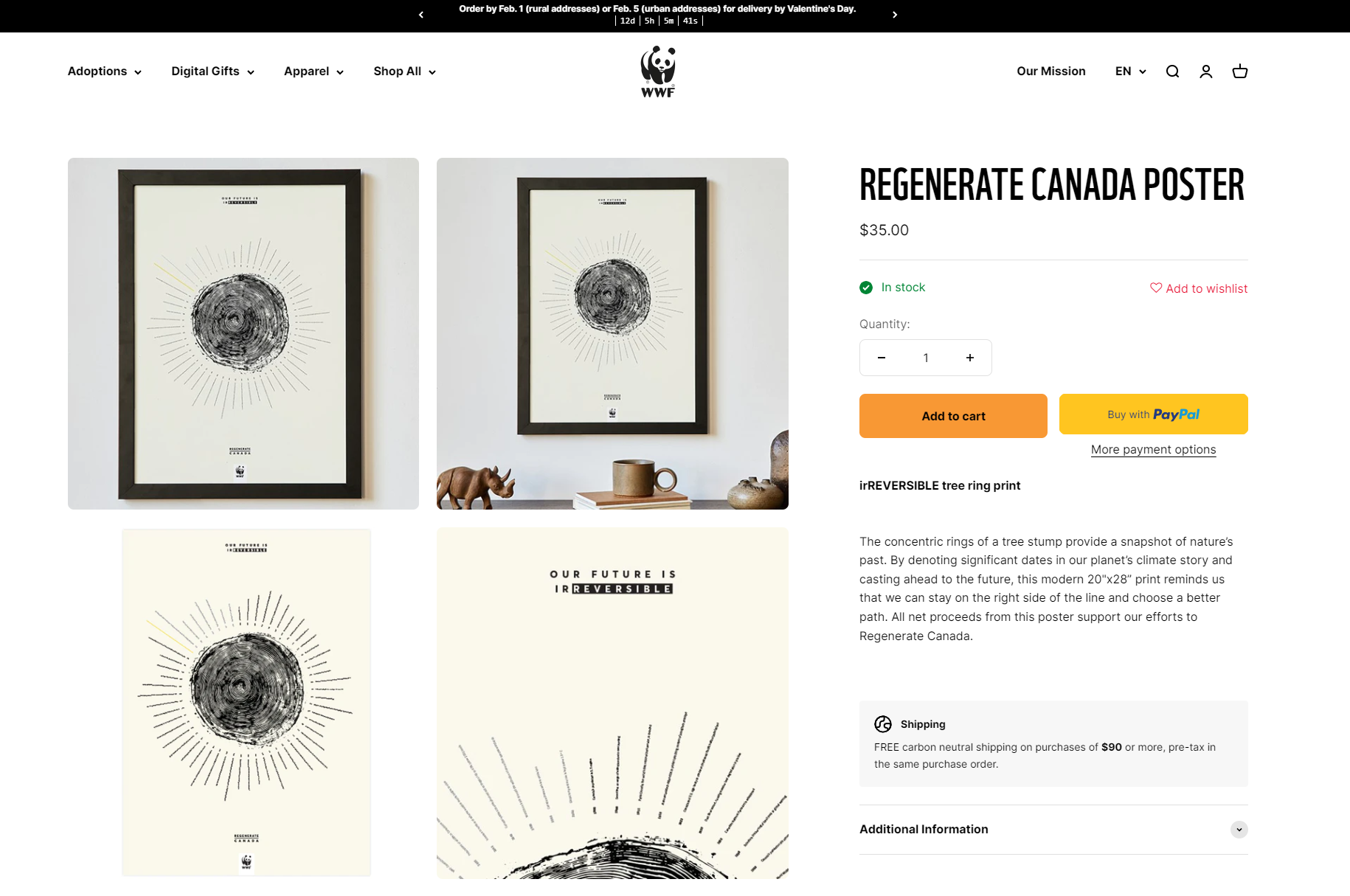Click the WWF panda logo

[x=658, y=72]
